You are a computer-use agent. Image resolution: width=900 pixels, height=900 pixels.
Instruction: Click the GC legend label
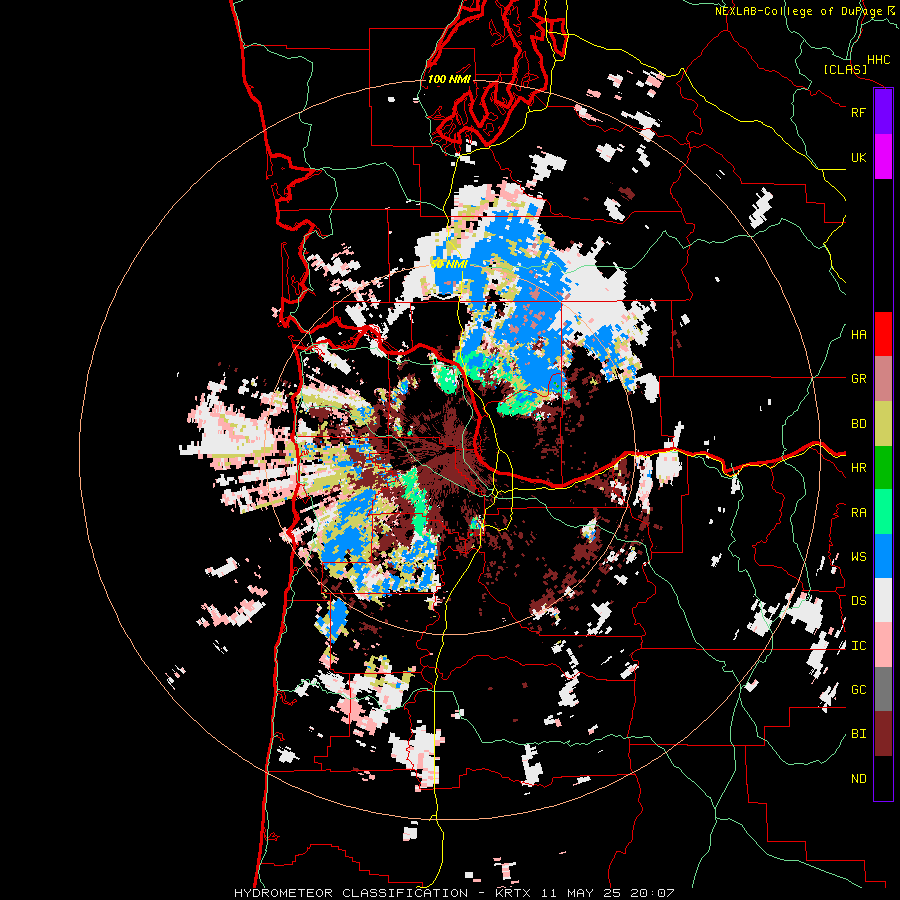[858, 690]
